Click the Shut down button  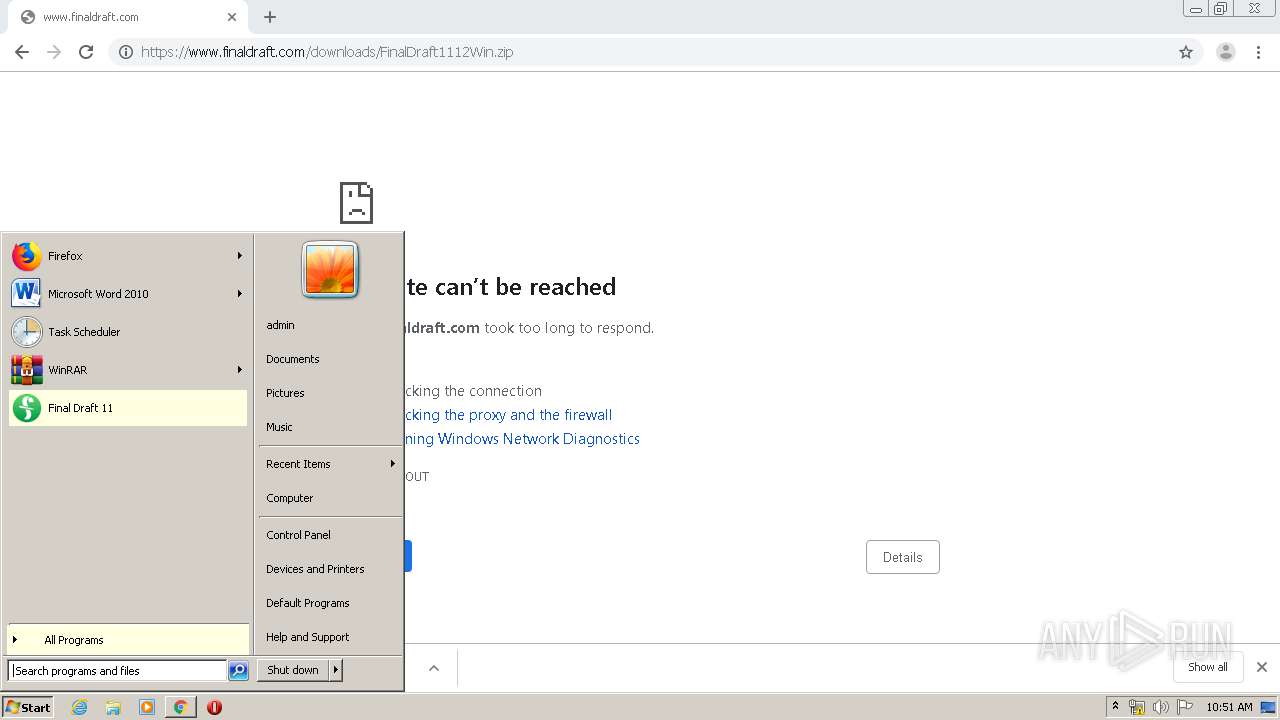point(293,670)
